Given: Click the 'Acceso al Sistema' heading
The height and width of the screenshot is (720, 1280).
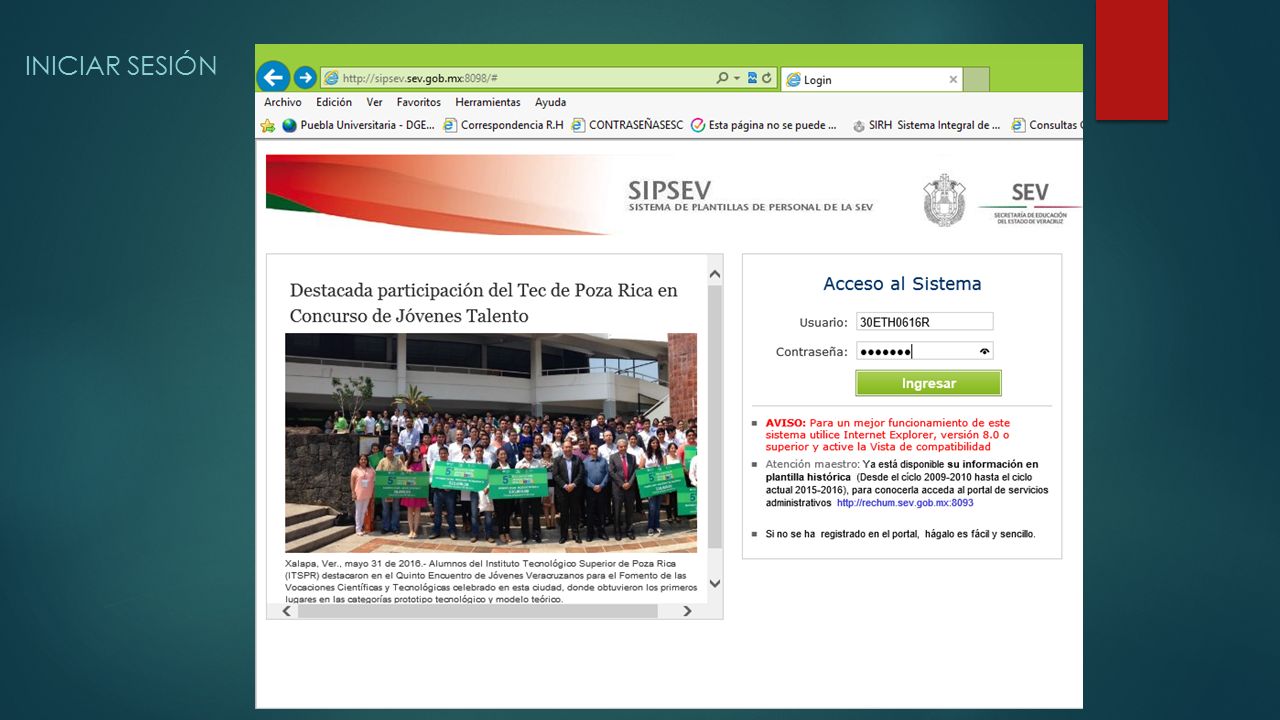Looking at the screenshot, I should pyautogui.click(x=902, y=284).
